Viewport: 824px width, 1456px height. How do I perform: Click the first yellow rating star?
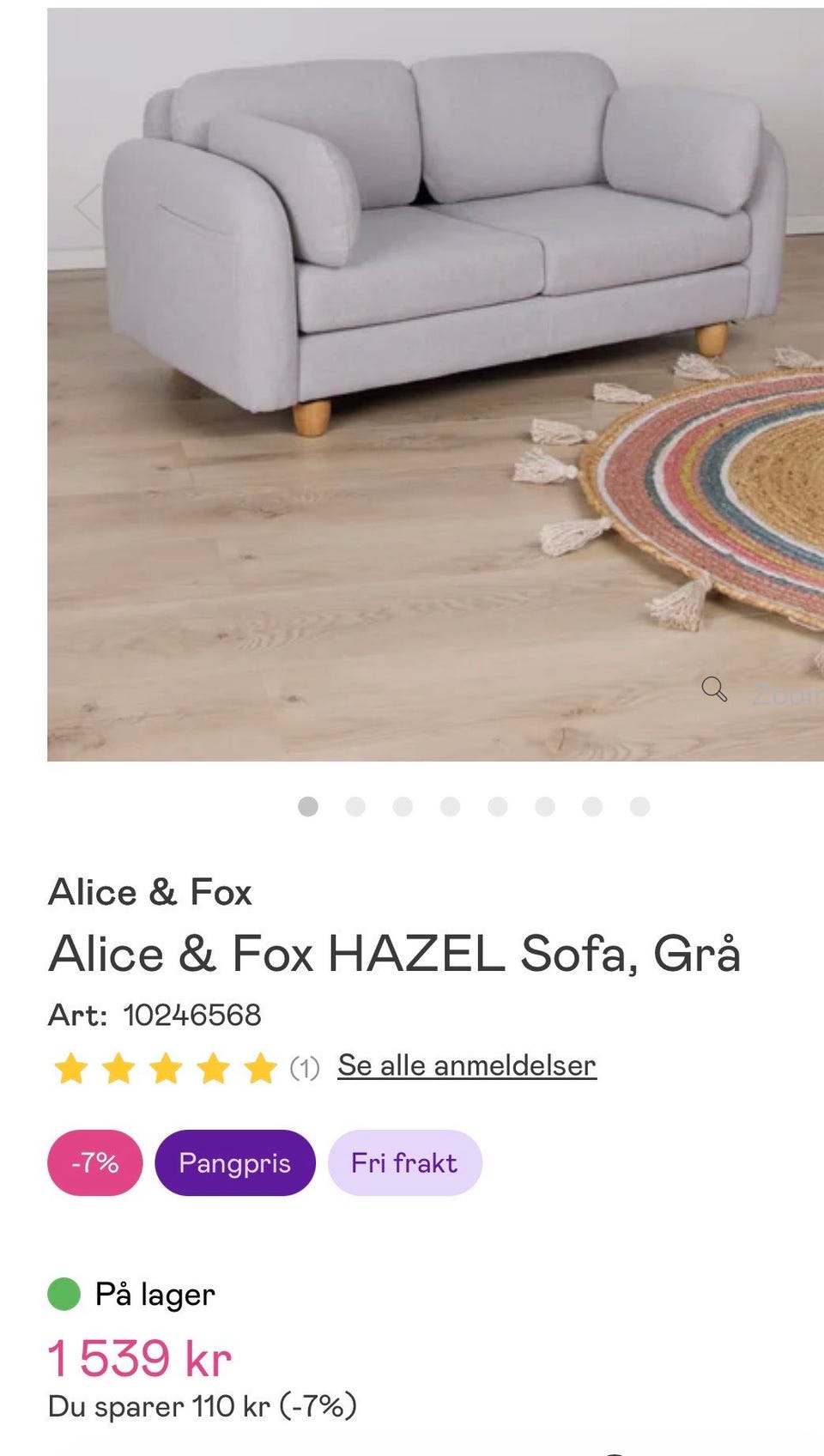[70, 1069]
